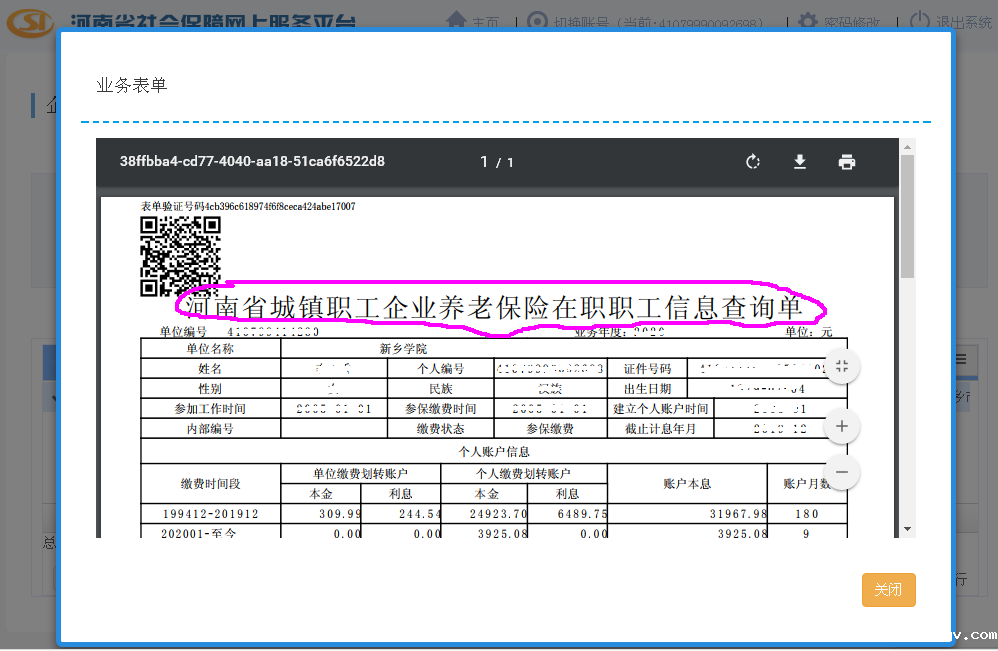The width and height of the screenshot is (998, 651).
Task: Click the 截止计息年月 label cell
Action: [x=661, y=429]
